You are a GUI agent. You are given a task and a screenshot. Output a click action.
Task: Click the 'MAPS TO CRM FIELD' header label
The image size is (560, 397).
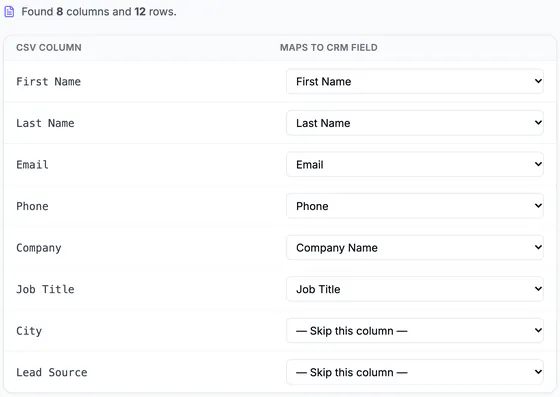329,47
